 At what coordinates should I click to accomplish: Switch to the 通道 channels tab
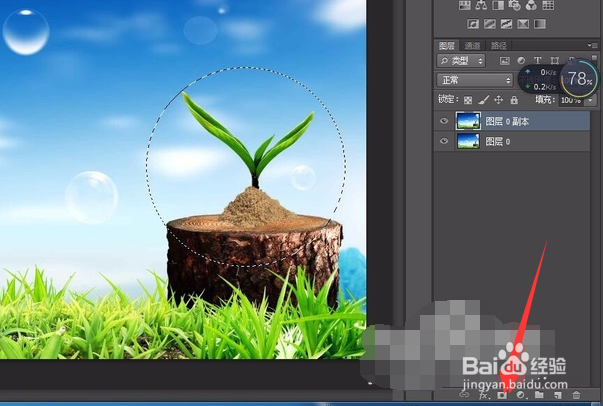pos(472,46)
